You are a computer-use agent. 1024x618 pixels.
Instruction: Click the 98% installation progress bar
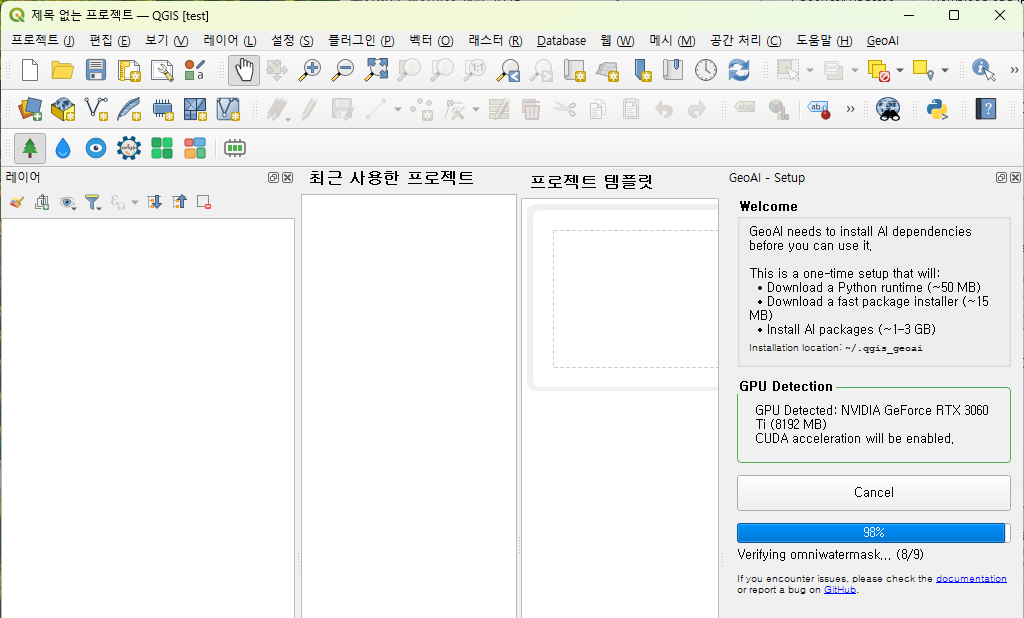(873, 533)
